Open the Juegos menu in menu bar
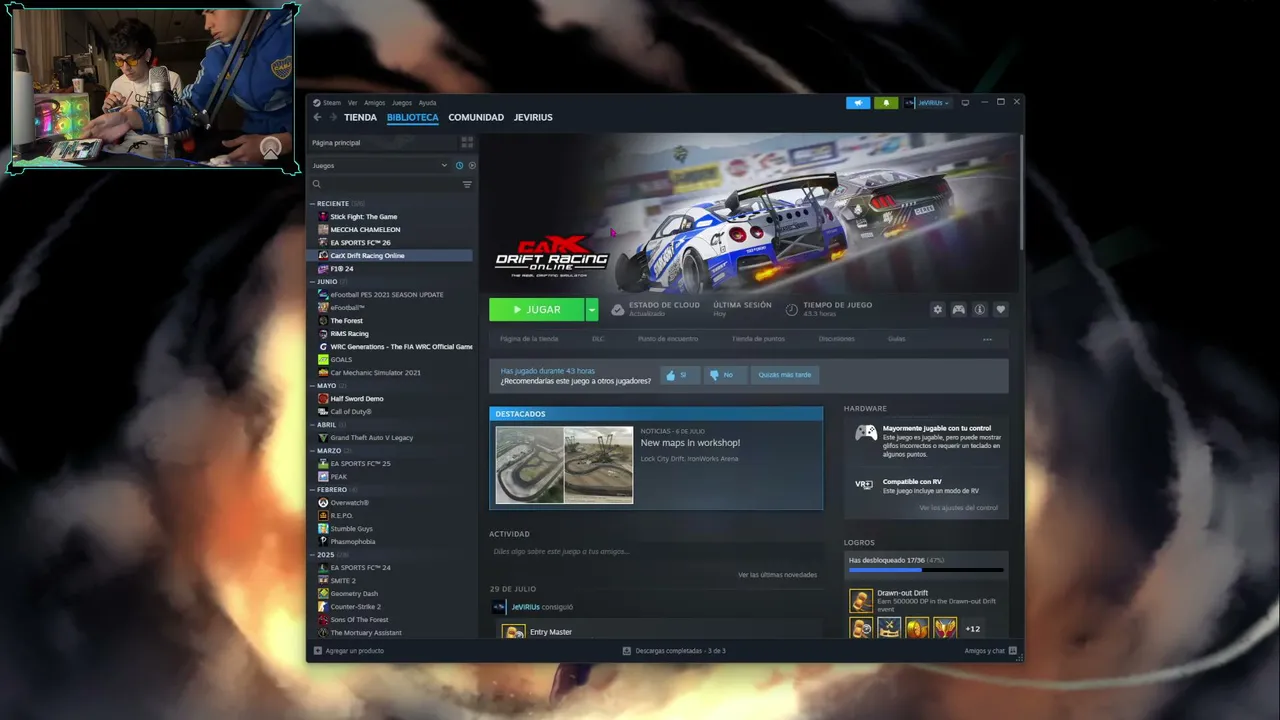The height and width of the screenshot is (720, 1280). (x=401, y=103)
